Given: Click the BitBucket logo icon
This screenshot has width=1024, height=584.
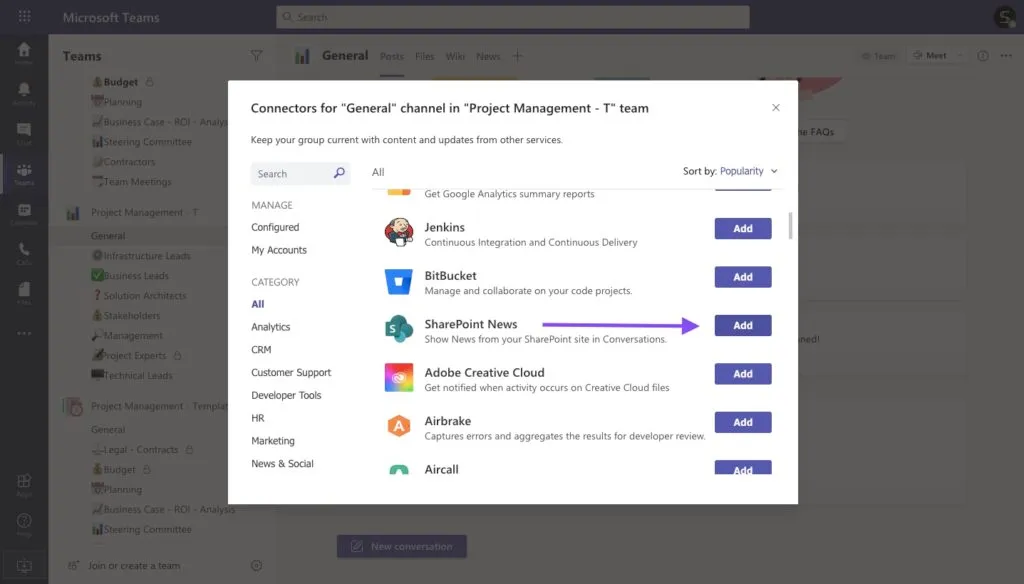Looking at the screenshot, I should 398,282.
